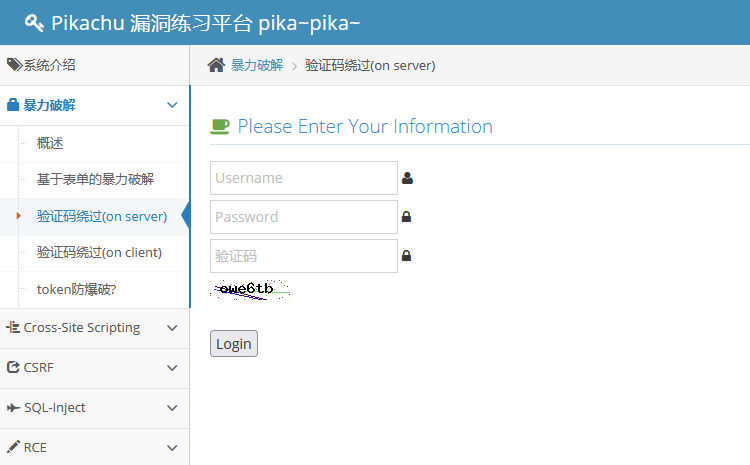Click the tag icon beside 系统介绍
The image size is (750, 465).
click(x=14, y=65)
